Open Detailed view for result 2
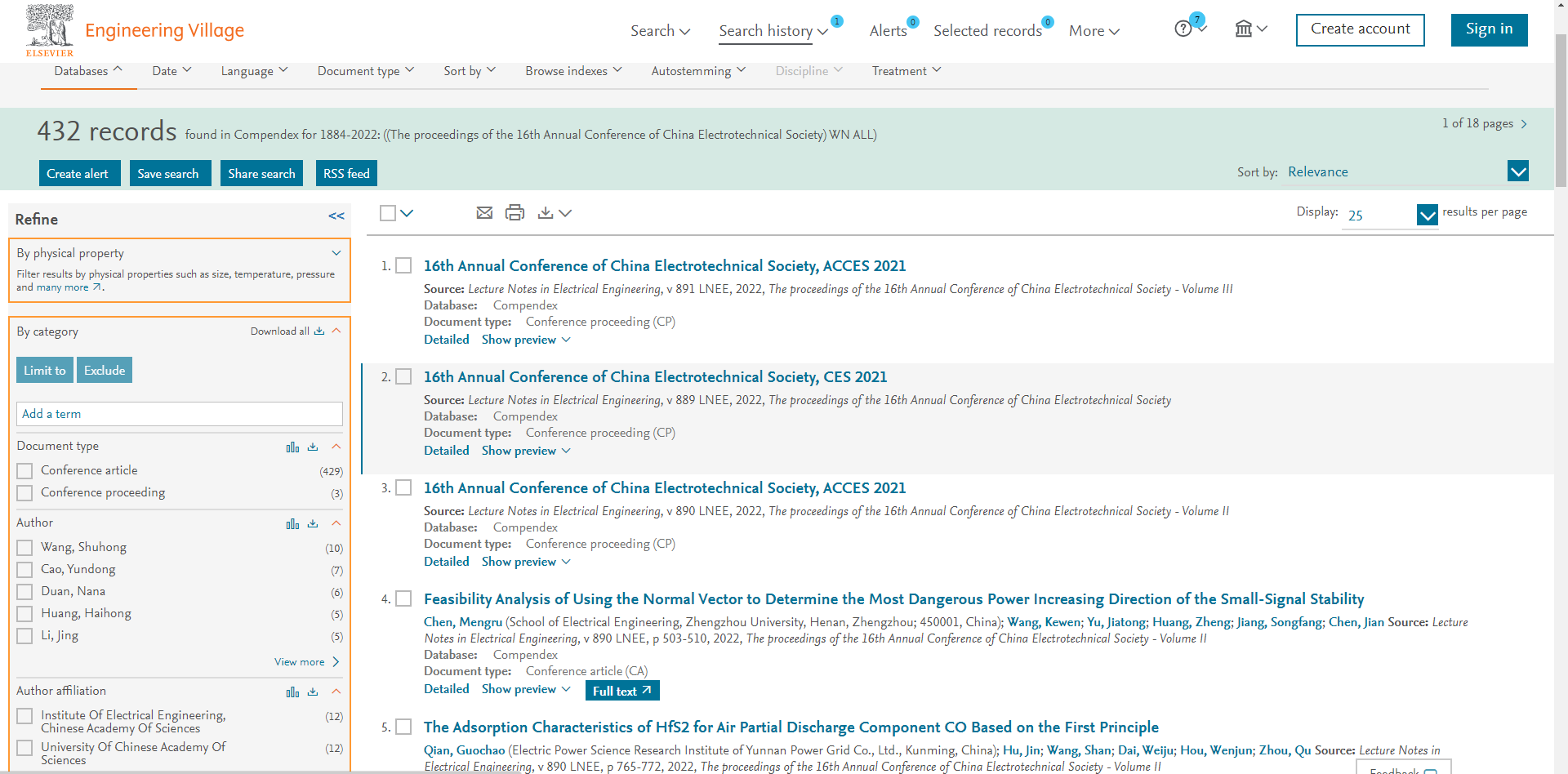The width and height of the screenshot is (1568, 774). (x=447, y=451)
